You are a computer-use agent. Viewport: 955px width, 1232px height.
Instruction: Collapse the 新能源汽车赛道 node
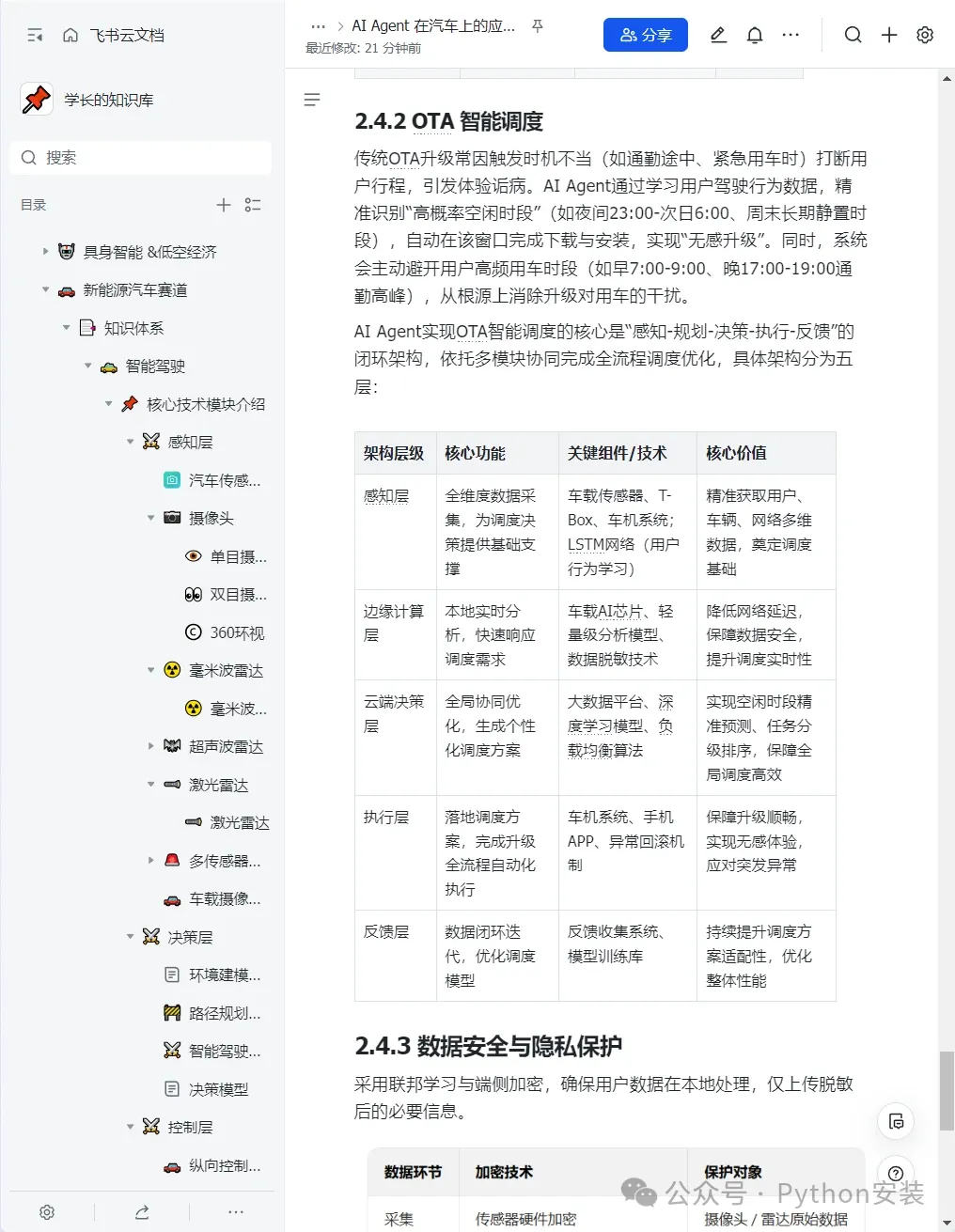click(x=45, y=289)
